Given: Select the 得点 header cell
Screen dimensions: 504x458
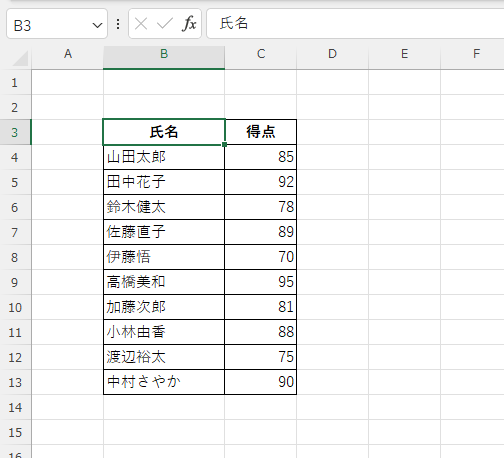Looking at the screenshot, I should 261,132.
